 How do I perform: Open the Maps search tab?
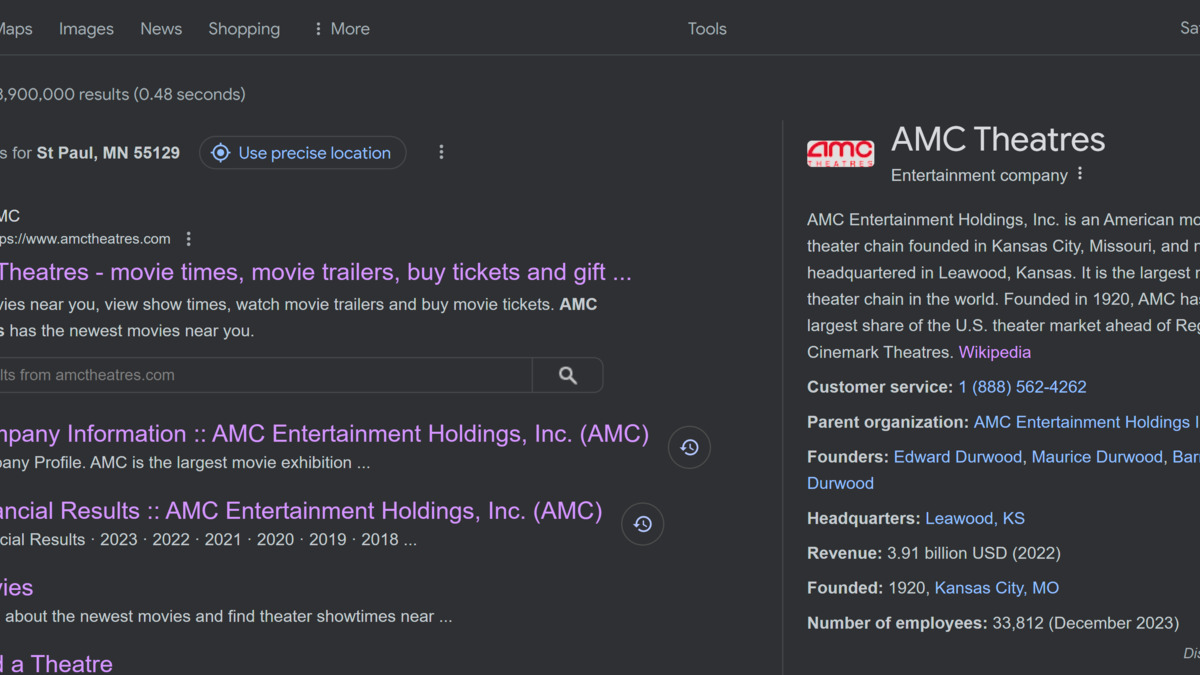click(15, 29)
